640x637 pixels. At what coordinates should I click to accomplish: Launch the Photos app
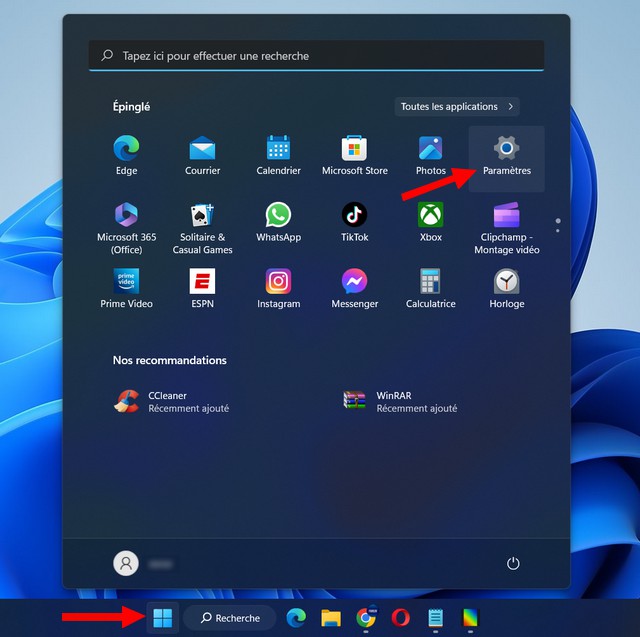pos(430,155)
